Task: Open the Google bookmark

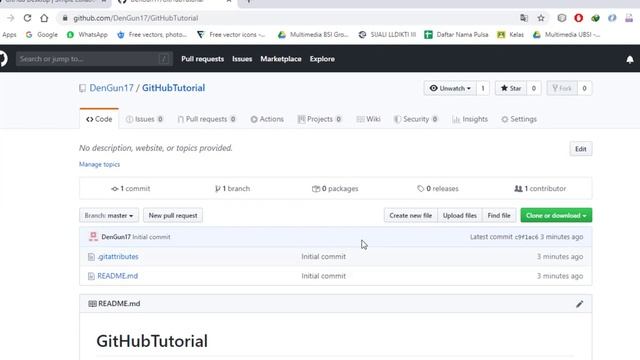Action: click(42, 35)
